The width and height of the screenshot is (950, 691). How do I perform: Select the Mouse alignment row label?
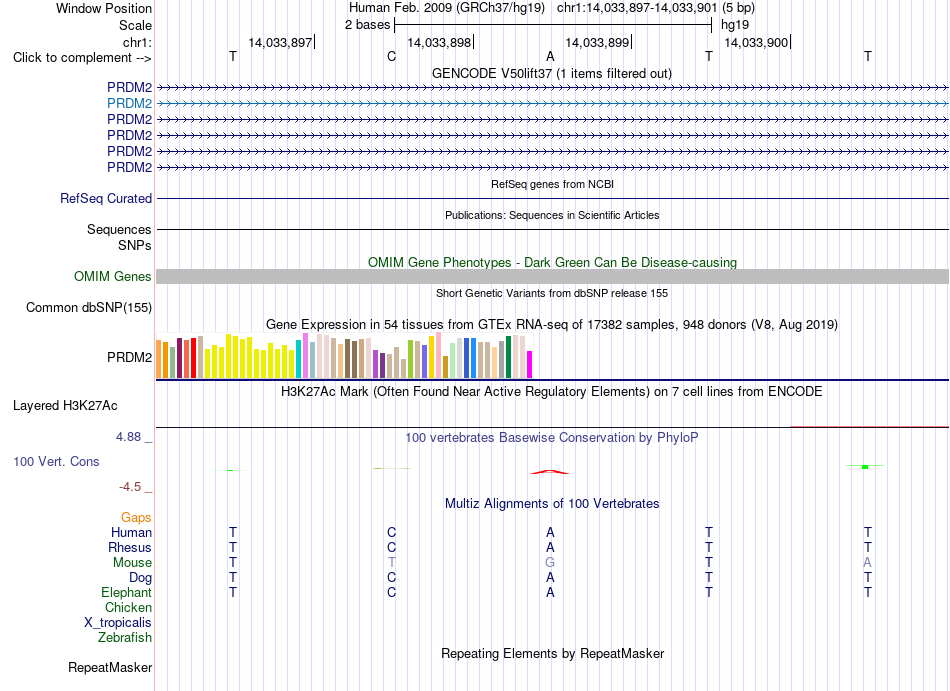click(132, 563)
